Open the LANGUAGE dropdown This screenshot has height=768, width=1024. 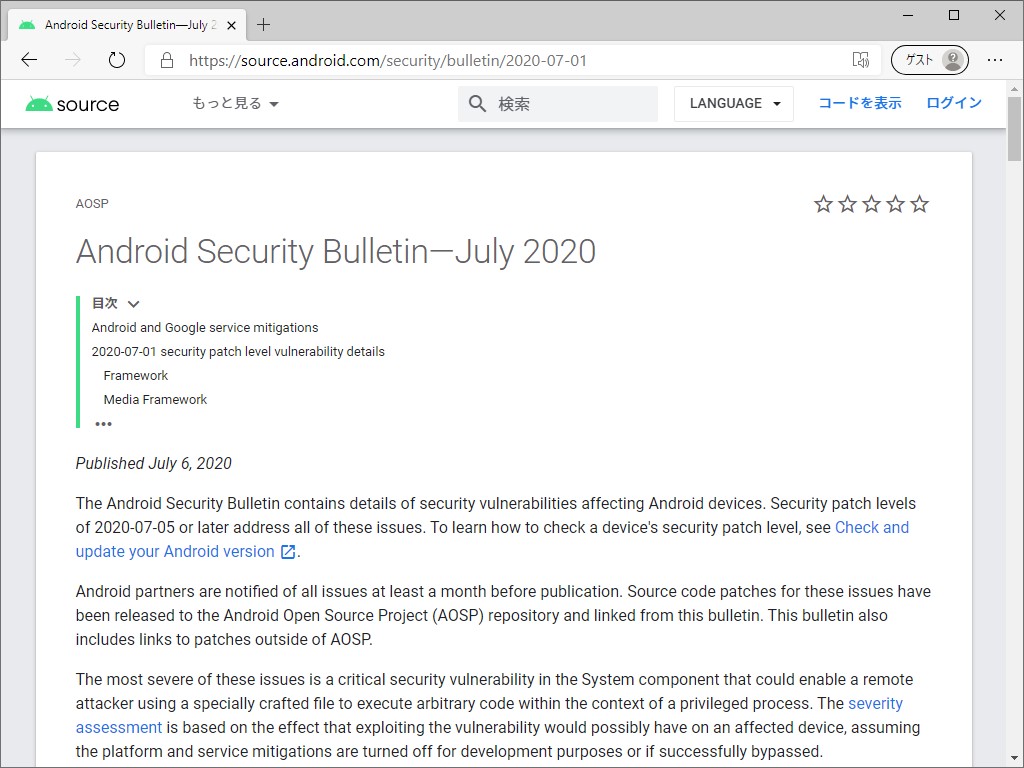point(734,103)
